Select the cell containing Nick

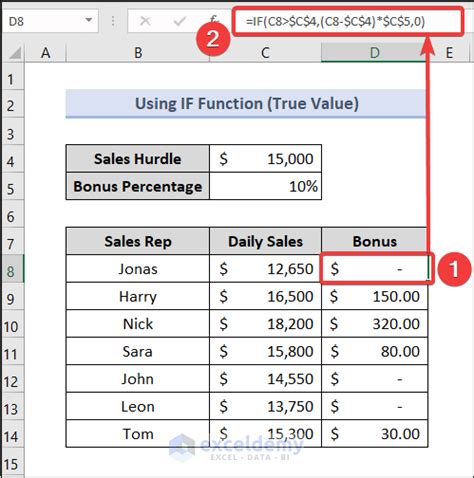click(x=138, y=324)
